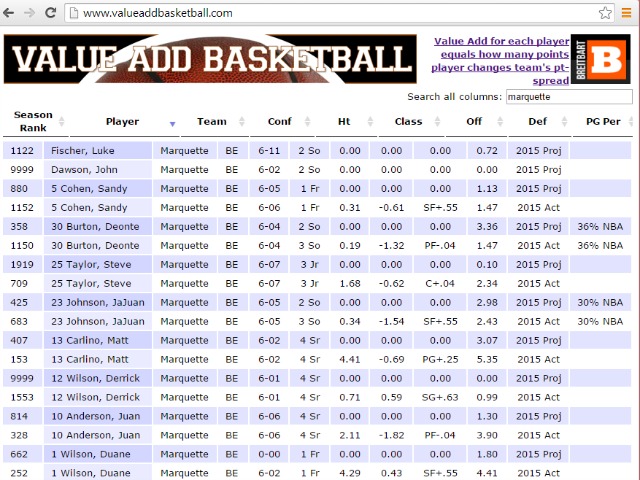Image resolution: width=640 pixels, height=480 pixels.
Task: Click the Value Add Basketball banner
Action: pos(210,59)
